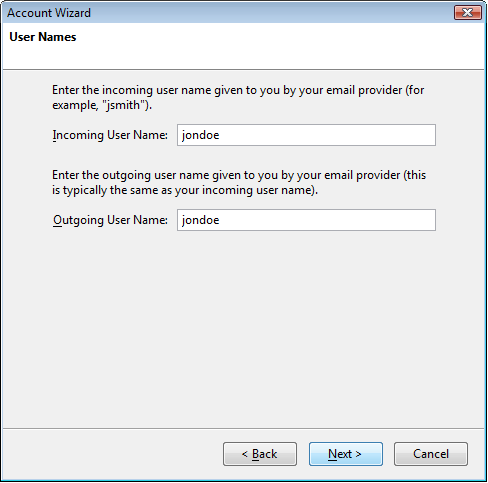
Task: Go back using the < Back button
Action: 260,454
